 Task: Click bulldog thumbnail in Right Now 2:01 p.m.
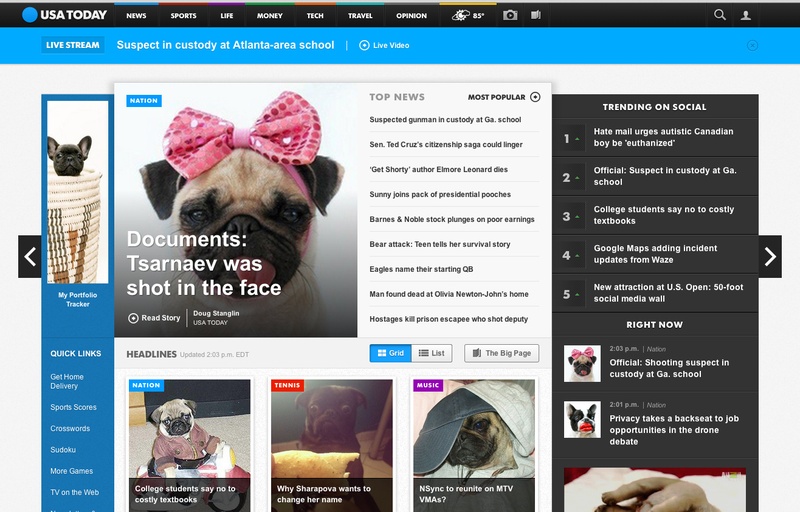pyautogui.click(x=582, y=420)
